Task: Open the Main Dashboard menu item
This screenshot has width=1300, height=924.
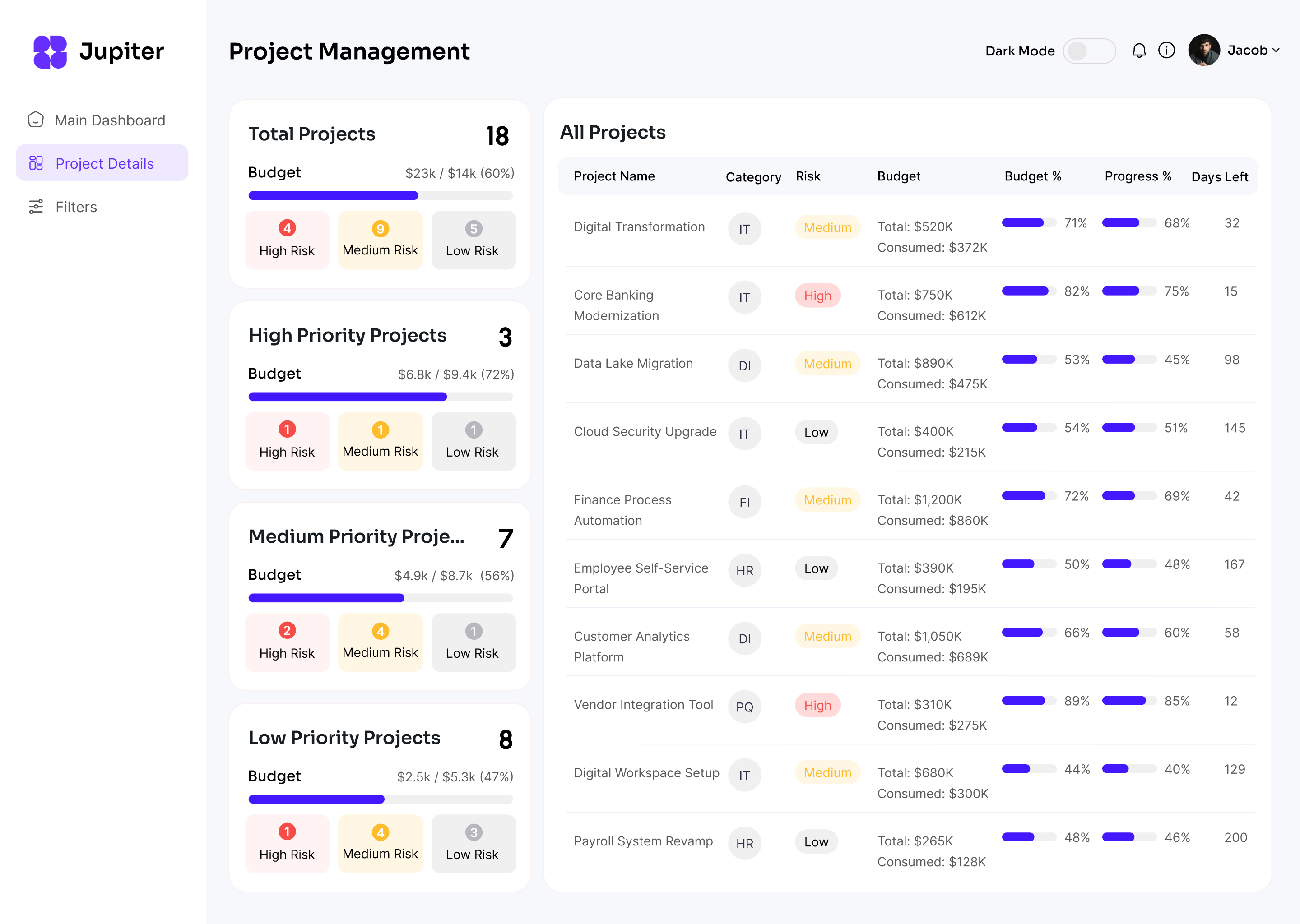Action: pos(110,120)
